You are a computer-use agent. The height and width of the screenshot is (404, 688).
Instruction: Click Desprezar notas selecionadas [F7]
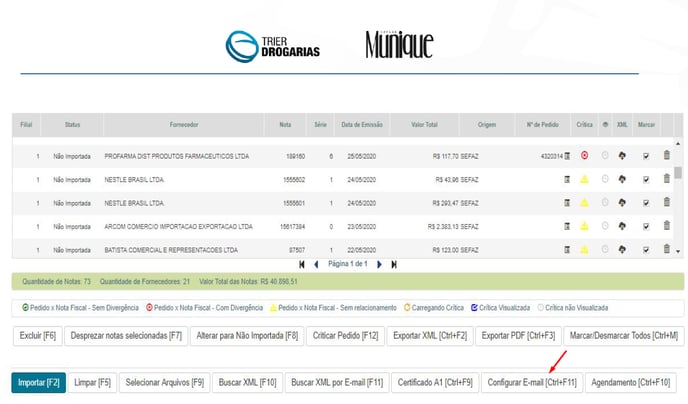[x=126, y=336]
